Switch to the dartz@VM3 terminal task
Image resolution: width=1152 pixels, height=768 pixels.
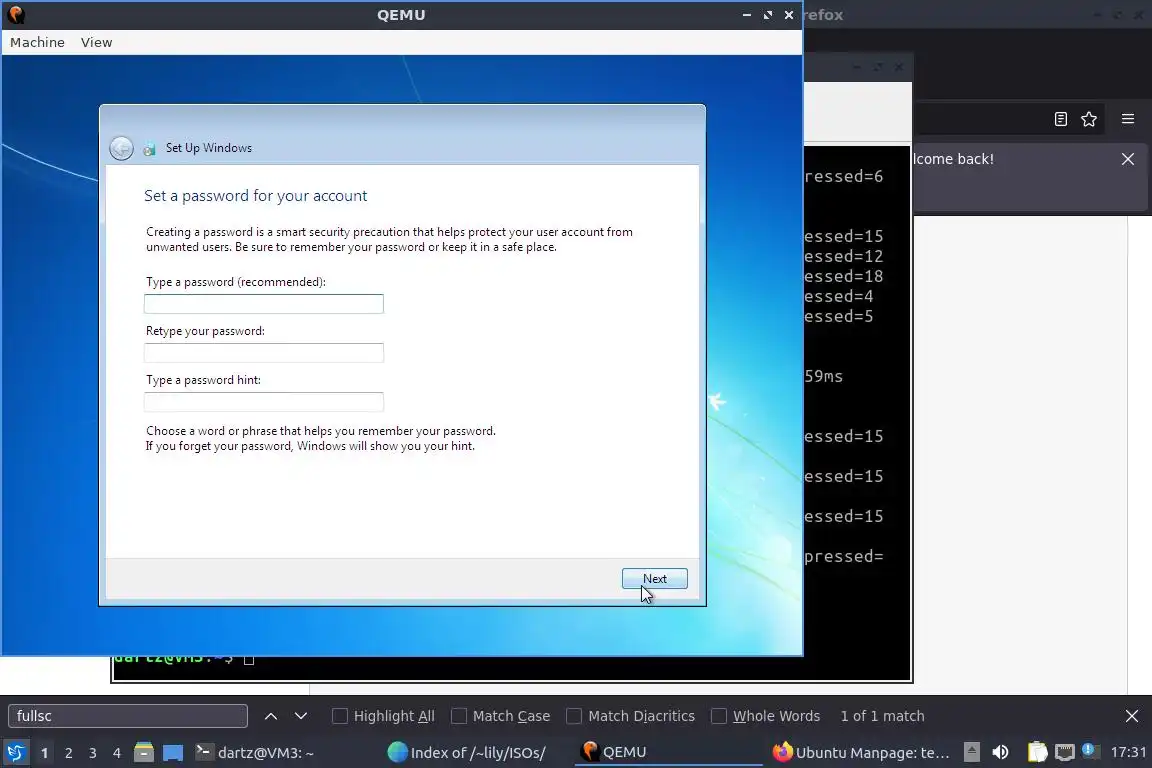(x=255, y=753)
